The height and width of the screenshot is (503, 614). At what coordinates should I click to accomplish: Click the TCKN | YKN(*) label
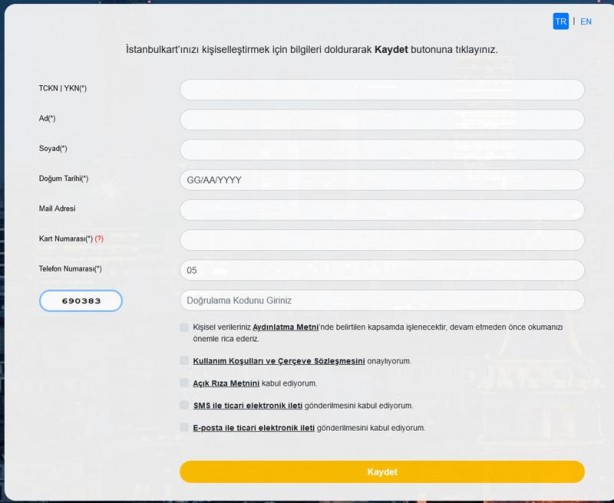coord(63,88)
